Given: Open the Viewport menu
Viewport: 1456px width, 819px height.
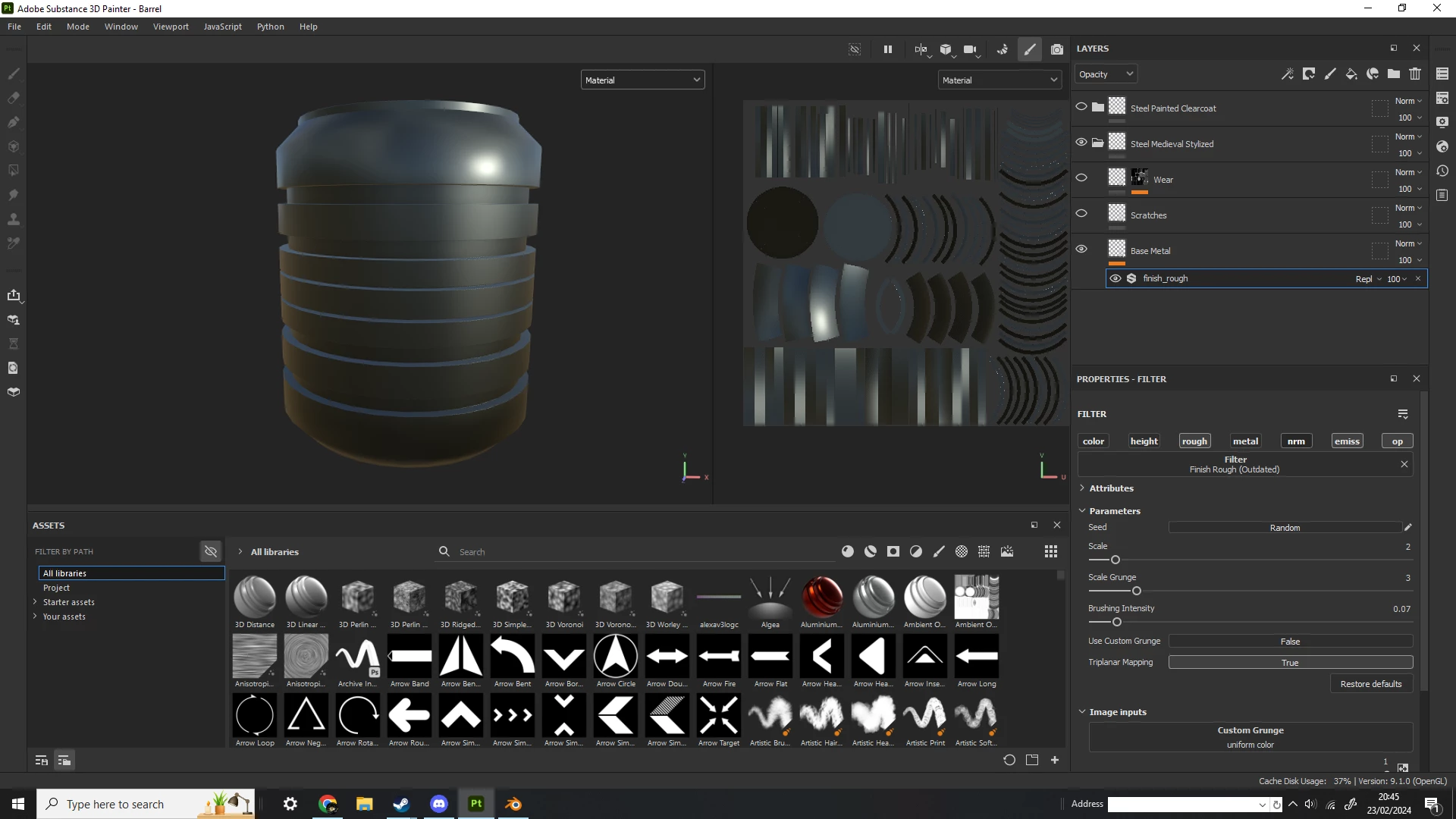Looking at the screenshot, I should tap(171, 27).
